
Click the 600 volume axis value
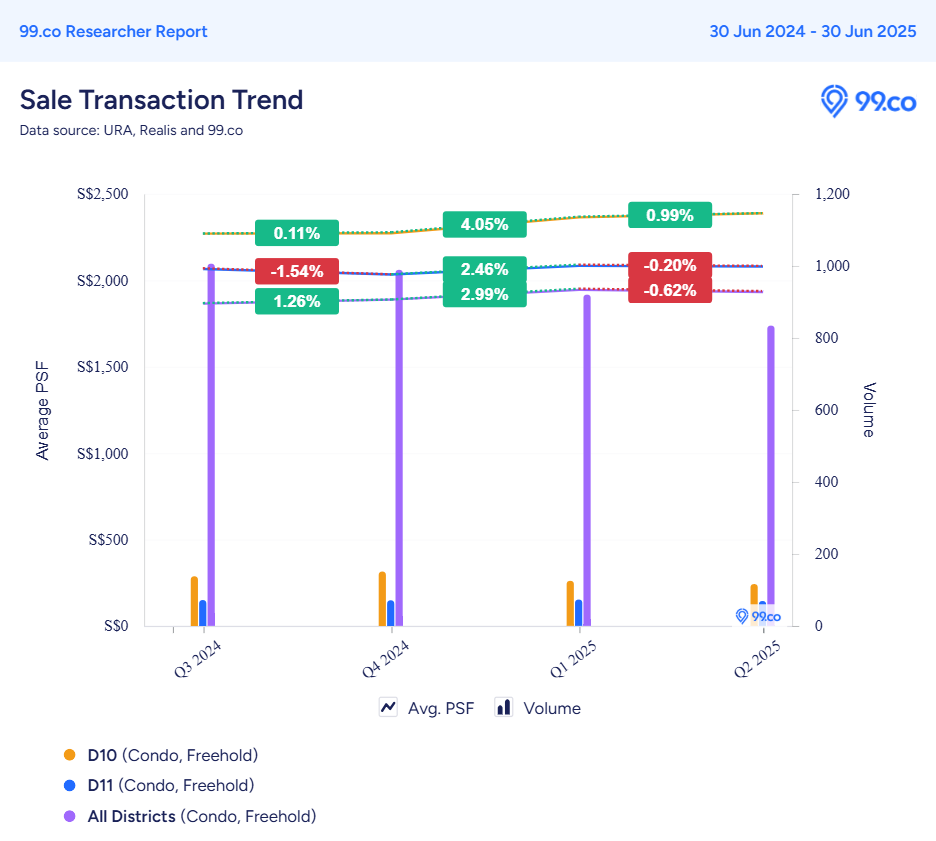(x=827, y=410)
